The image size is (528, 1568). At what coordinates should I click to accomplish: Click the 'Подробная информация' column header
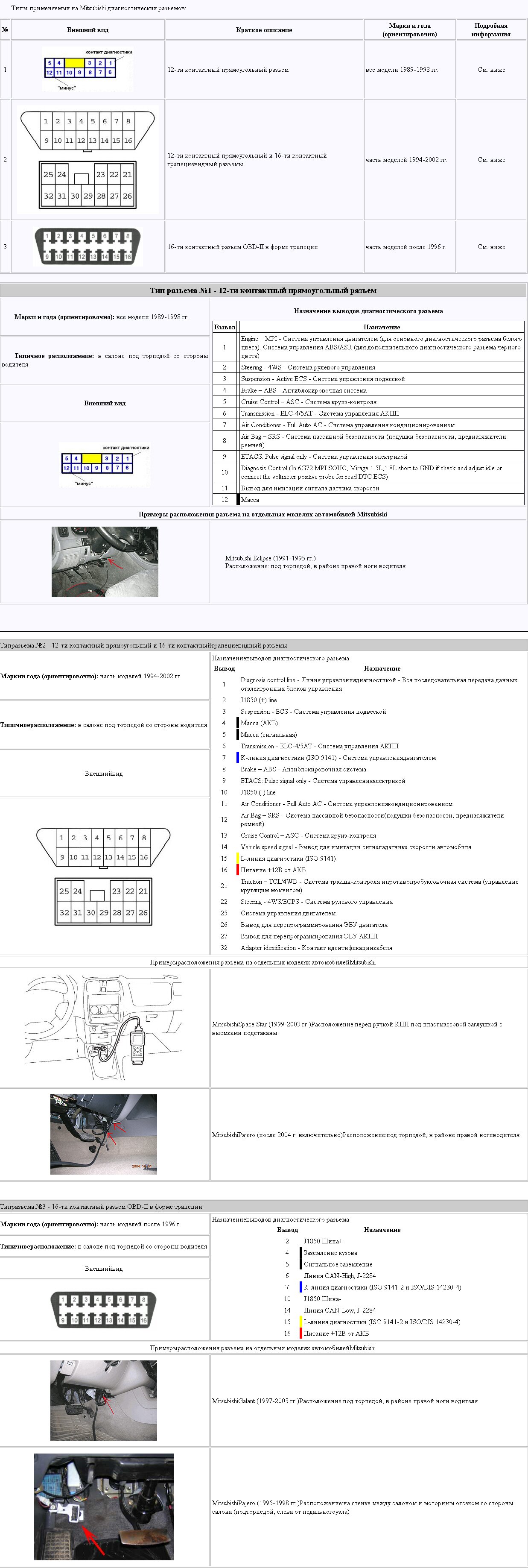[x=491, y=30]
